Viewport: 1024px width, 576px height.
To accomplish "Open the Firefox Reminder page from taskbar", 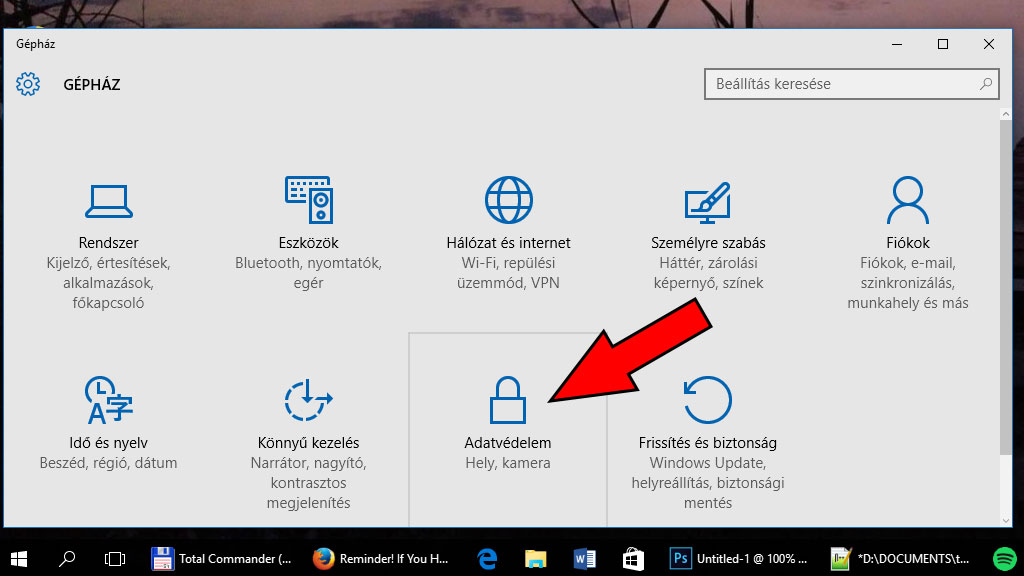I will [383, 559].
